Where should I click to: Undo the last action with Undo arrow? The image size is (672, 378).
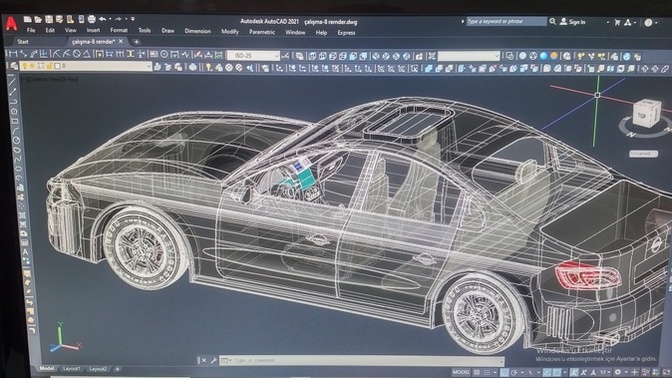tap(102, 19)
